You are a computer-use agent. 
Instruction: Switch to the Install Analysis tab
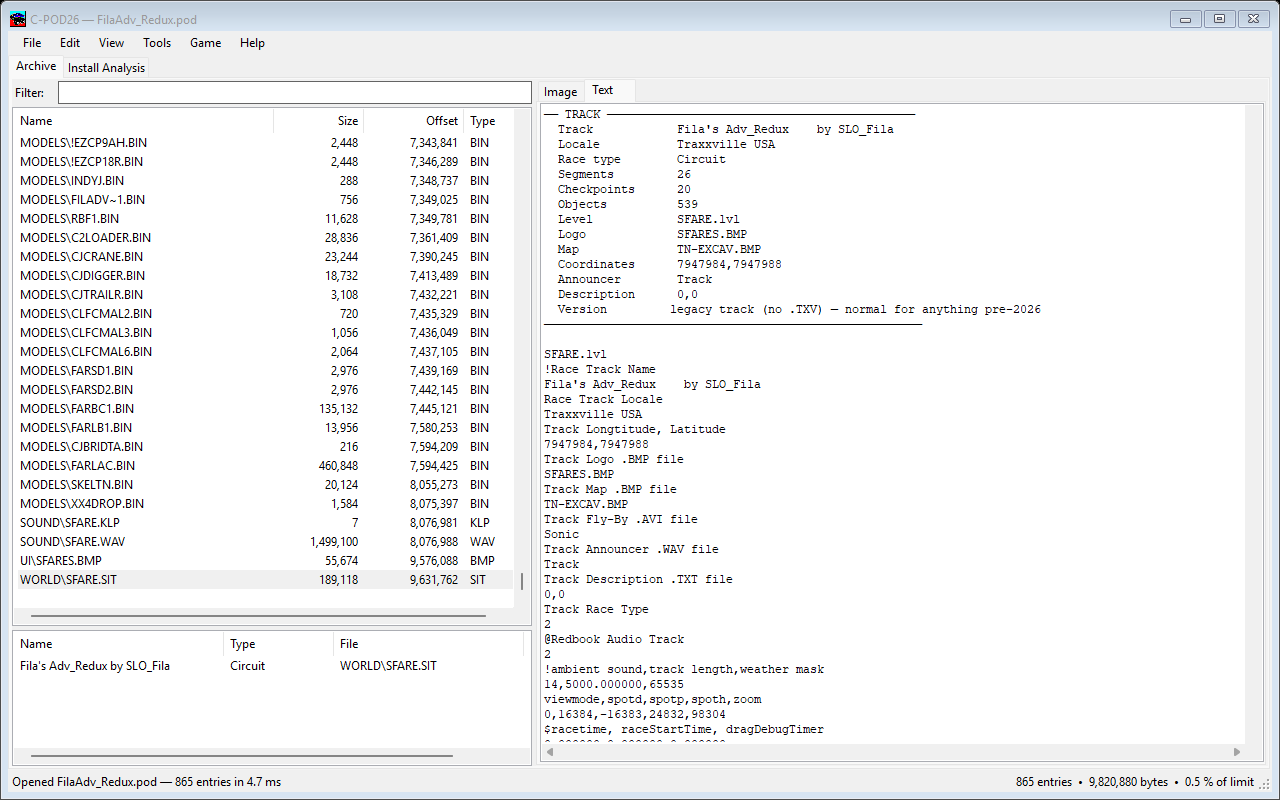106,68
